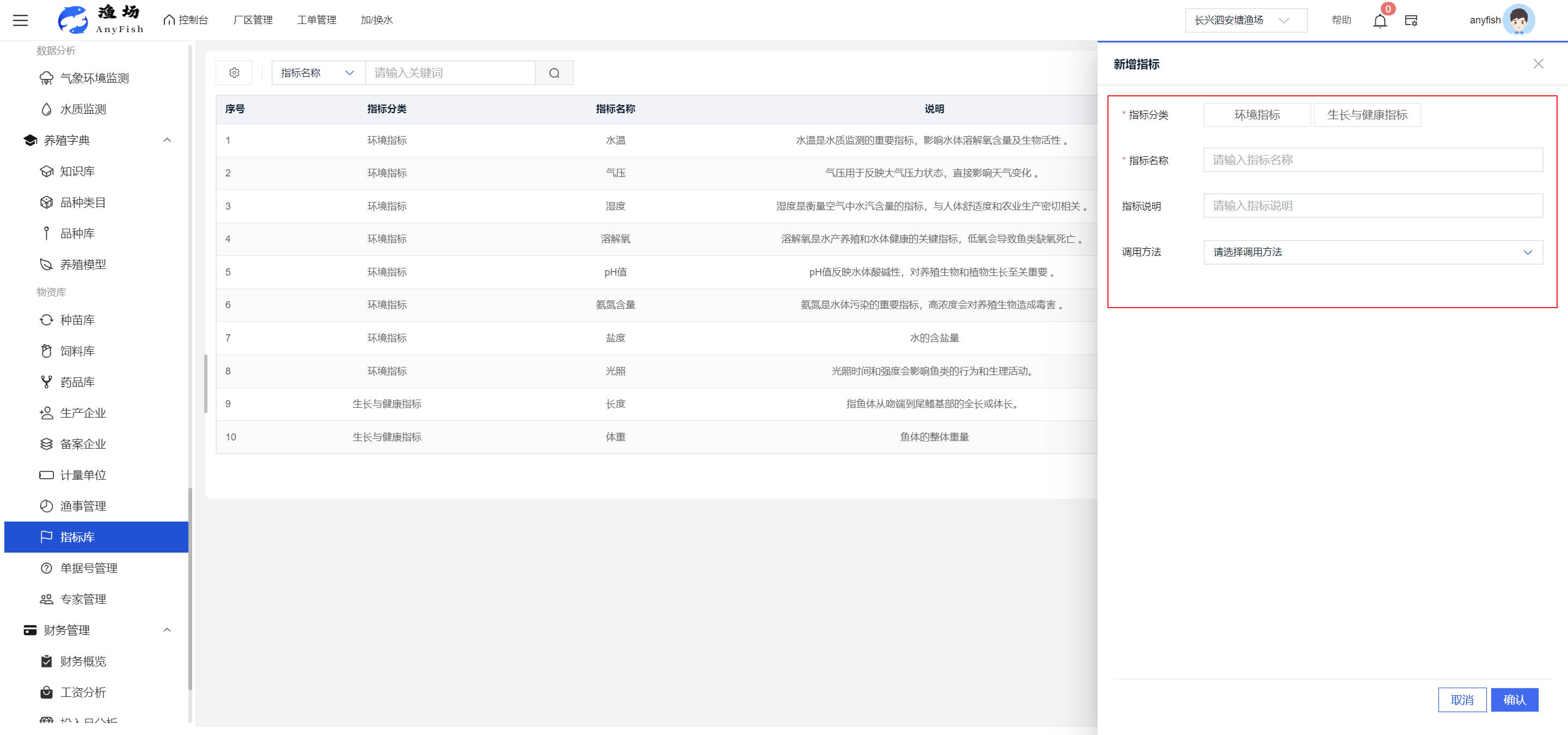Open the 工单管理 top menu

click(316, 20)
